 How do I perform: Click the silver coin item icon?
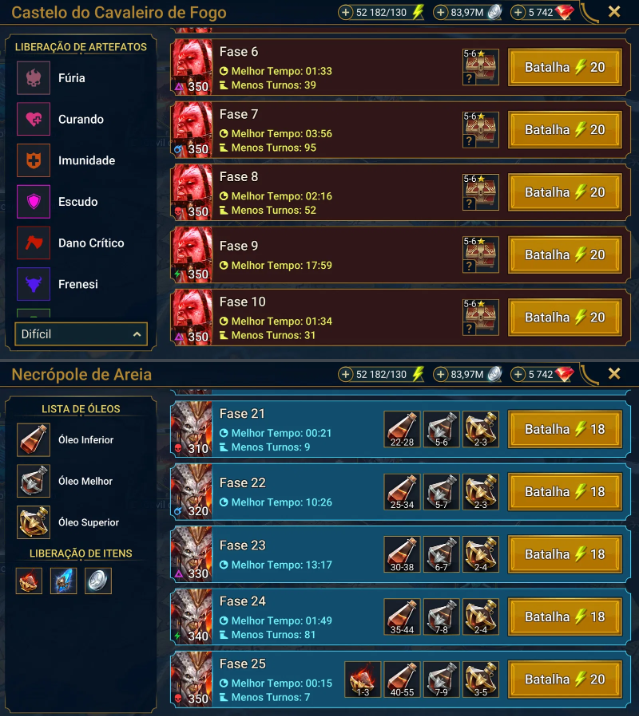pyautogui.click(x=98, y=581)
